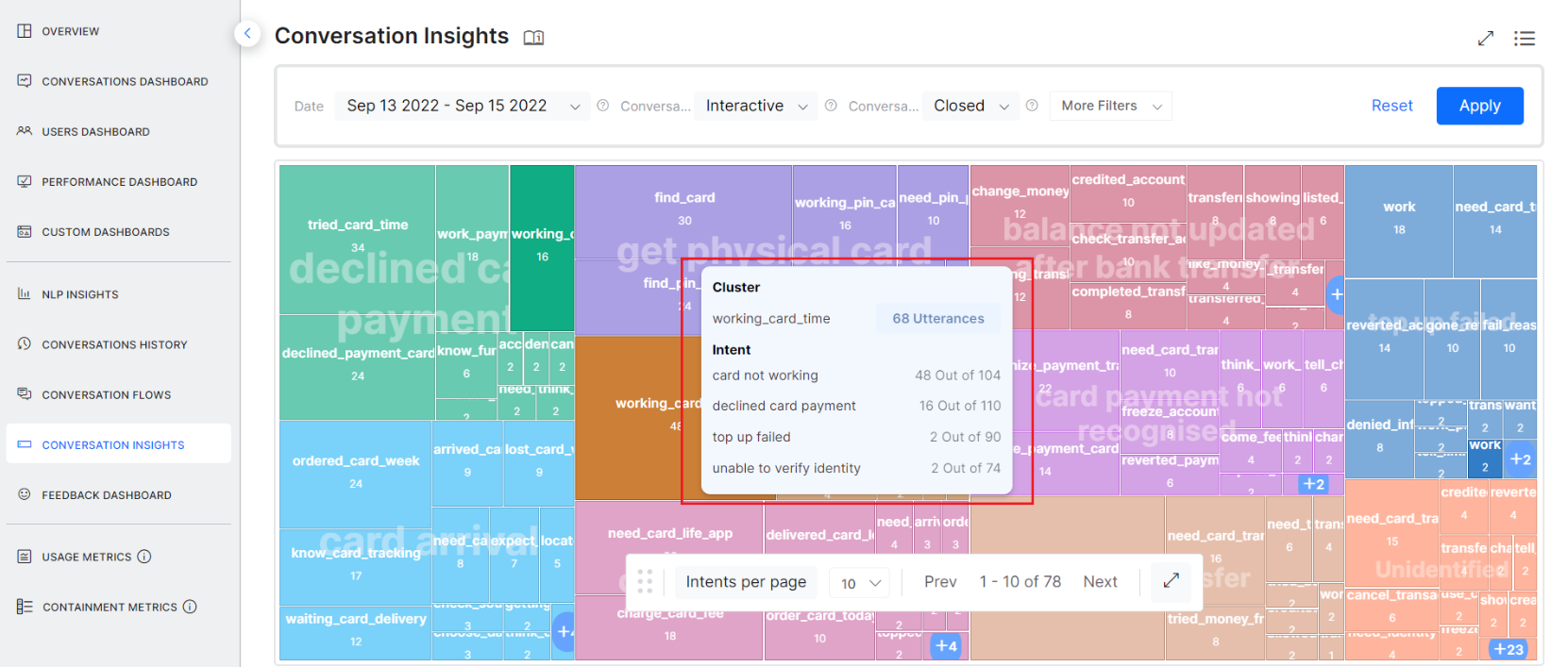Click the info icon beside Usage Metrics

(x=144, y=557)
